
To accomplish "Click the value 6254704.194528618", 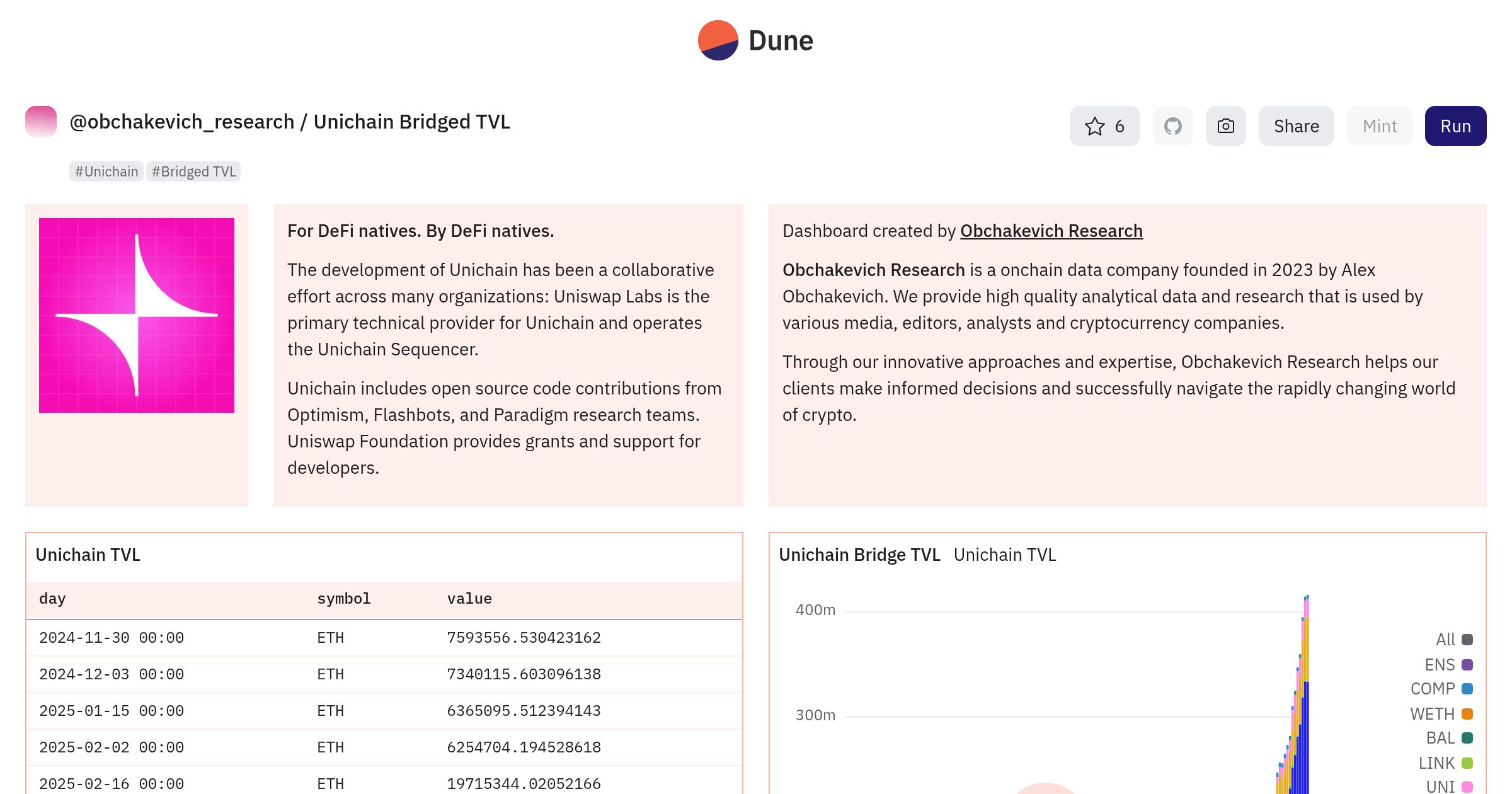I will 524,747.
